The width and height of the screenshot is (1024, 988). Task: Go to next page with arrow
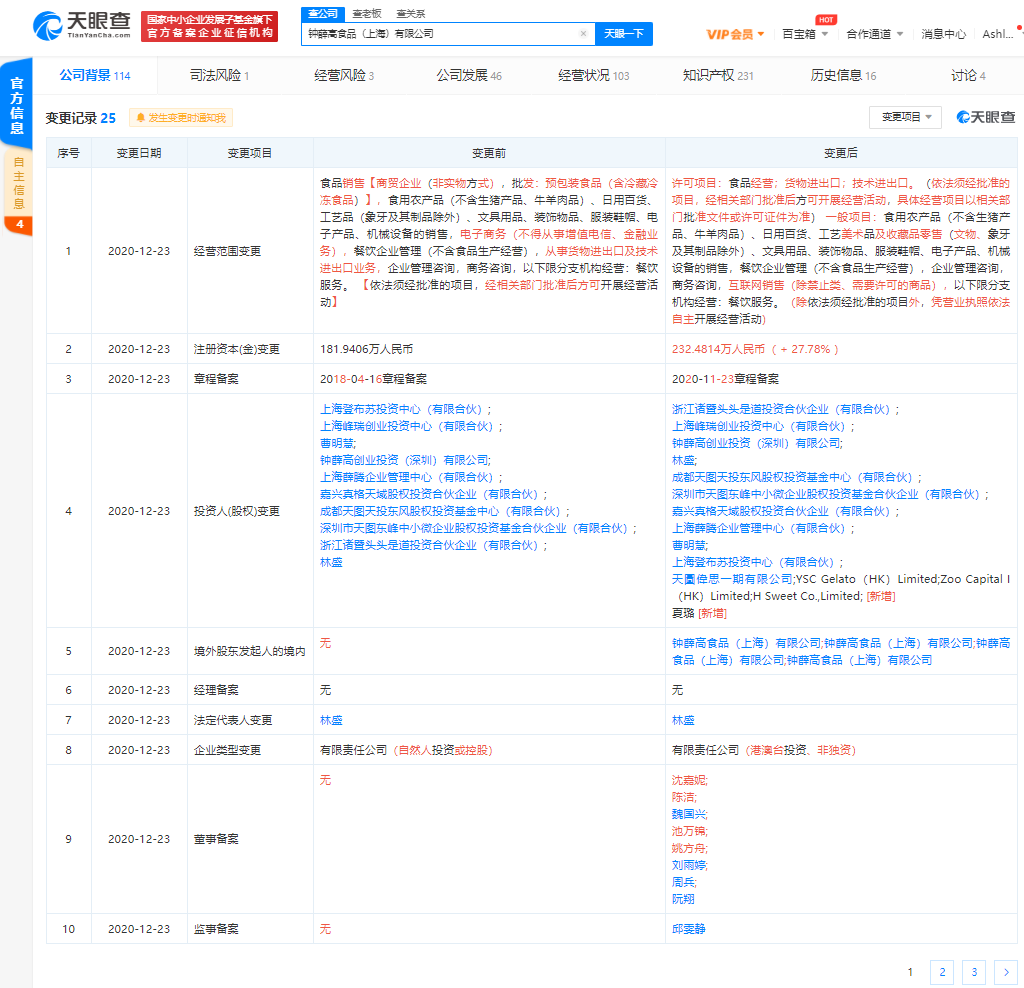(x=1006, y=971)
